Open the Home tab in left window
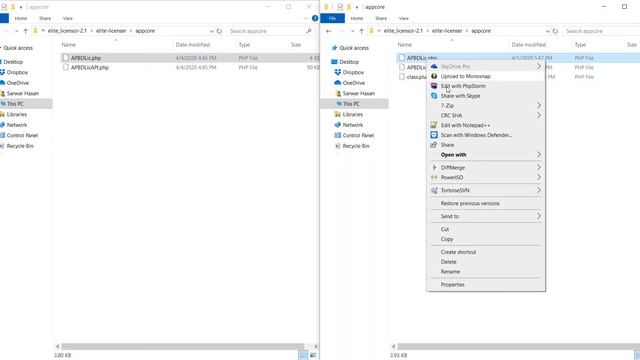Screen dimensions: 640x360 click(21, 18)
